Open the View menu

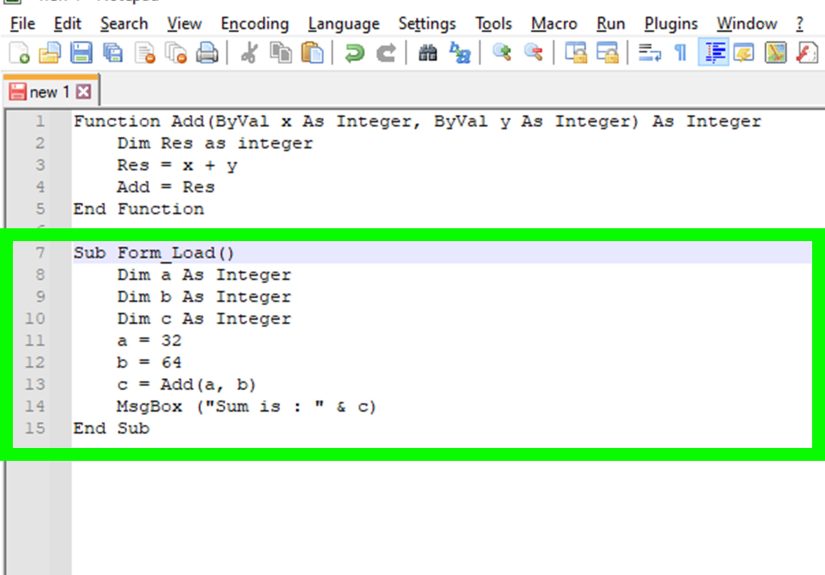[184, 24]
